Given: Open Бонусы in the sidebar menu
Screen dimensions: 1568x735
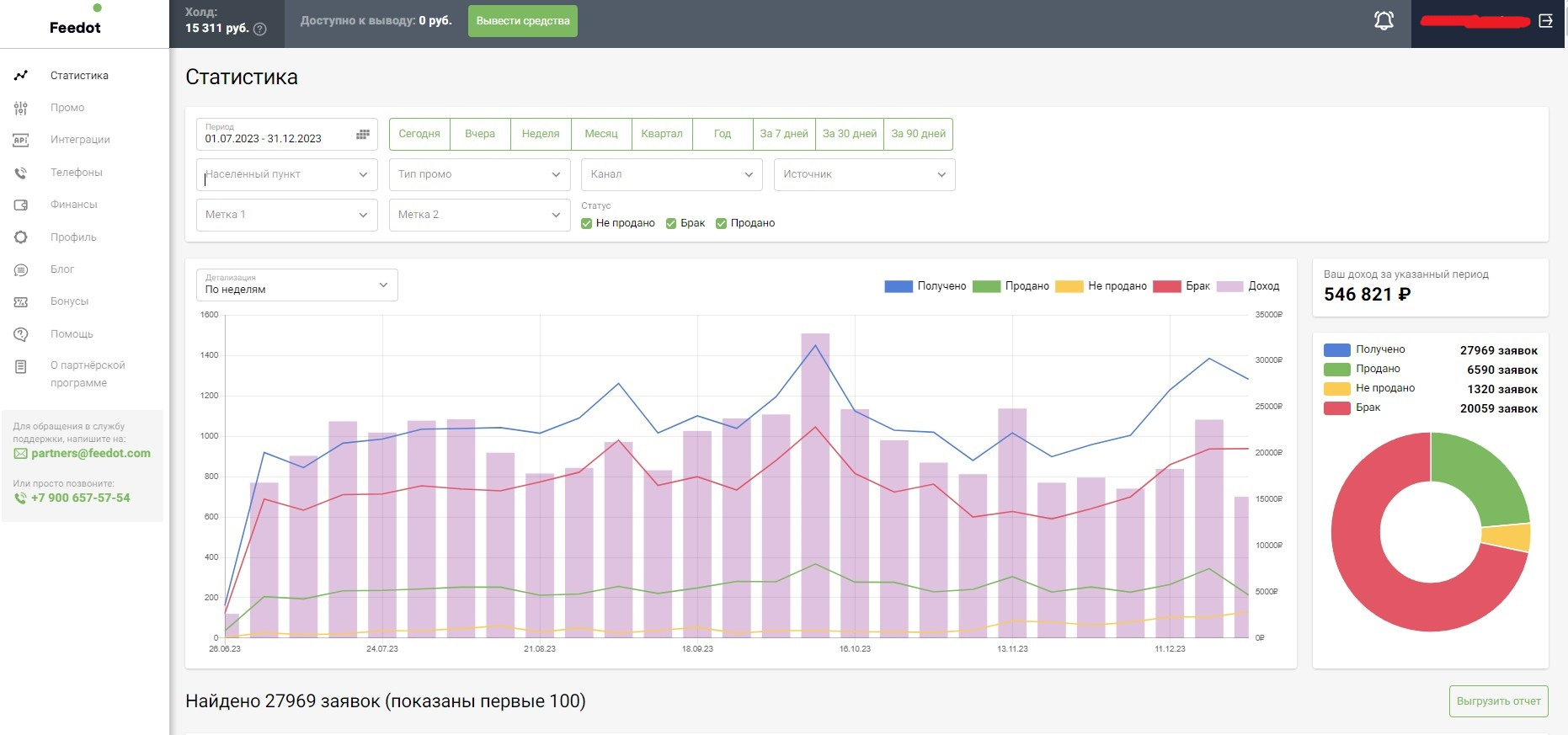Looking at the screenshot, I should pyautogui.click(x=69, y=301).
